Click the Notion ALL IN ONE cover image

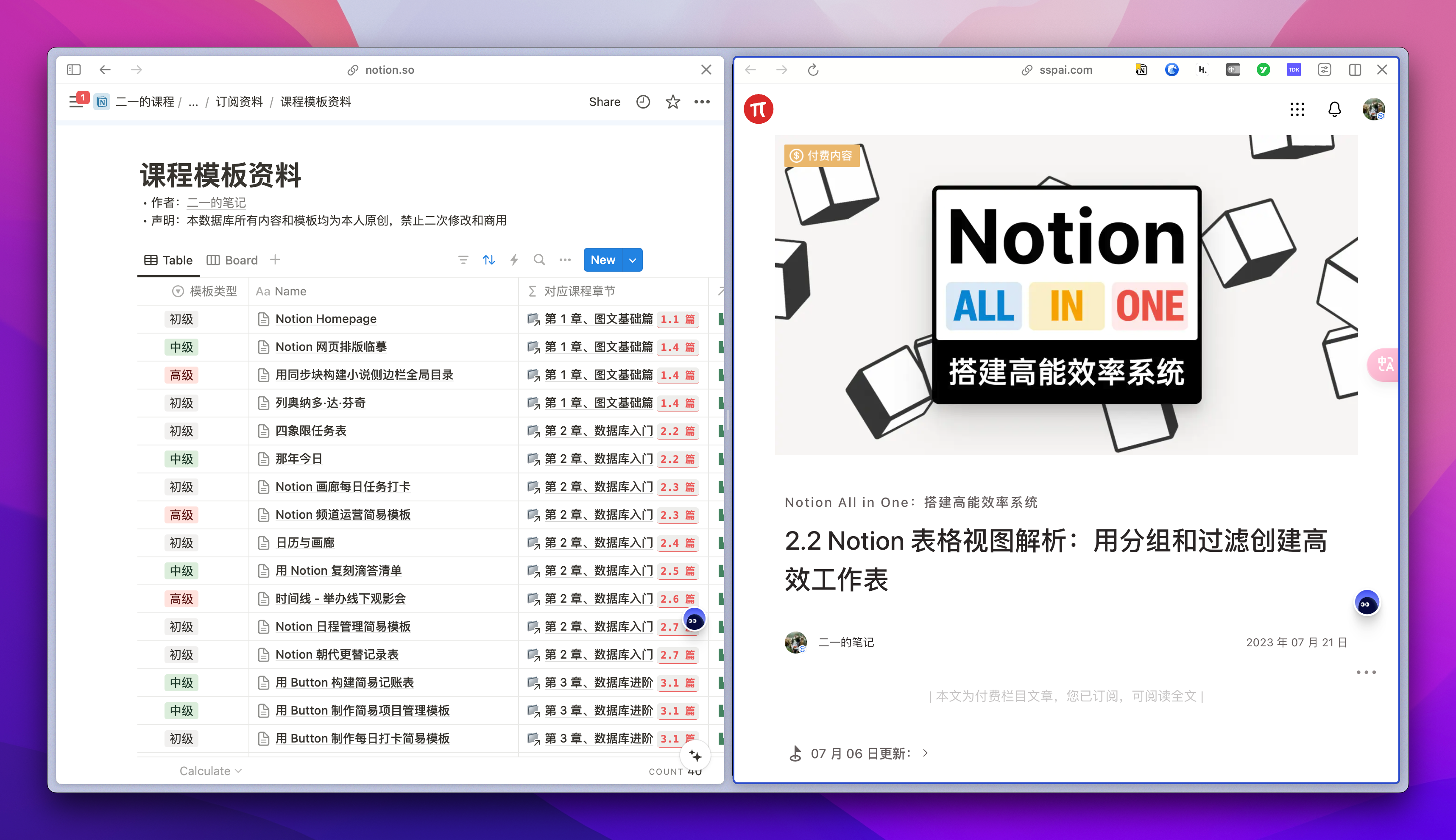(x=1066, y=295)
